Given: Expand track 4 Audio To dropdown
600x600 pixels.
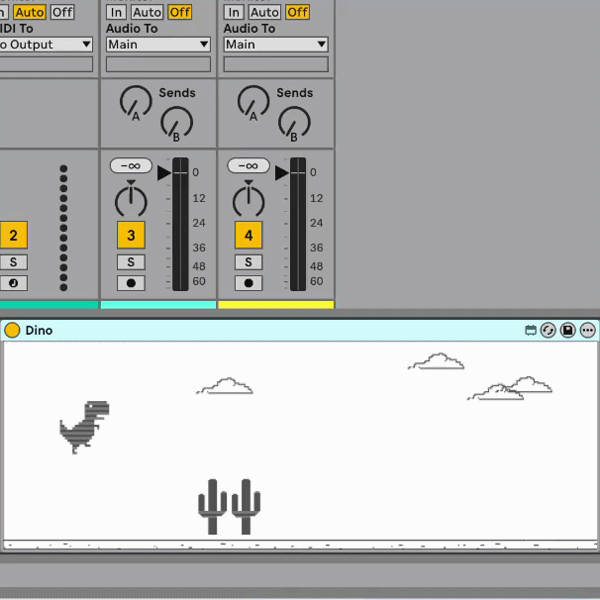Looking at the screenshot, I should [275, 44].
